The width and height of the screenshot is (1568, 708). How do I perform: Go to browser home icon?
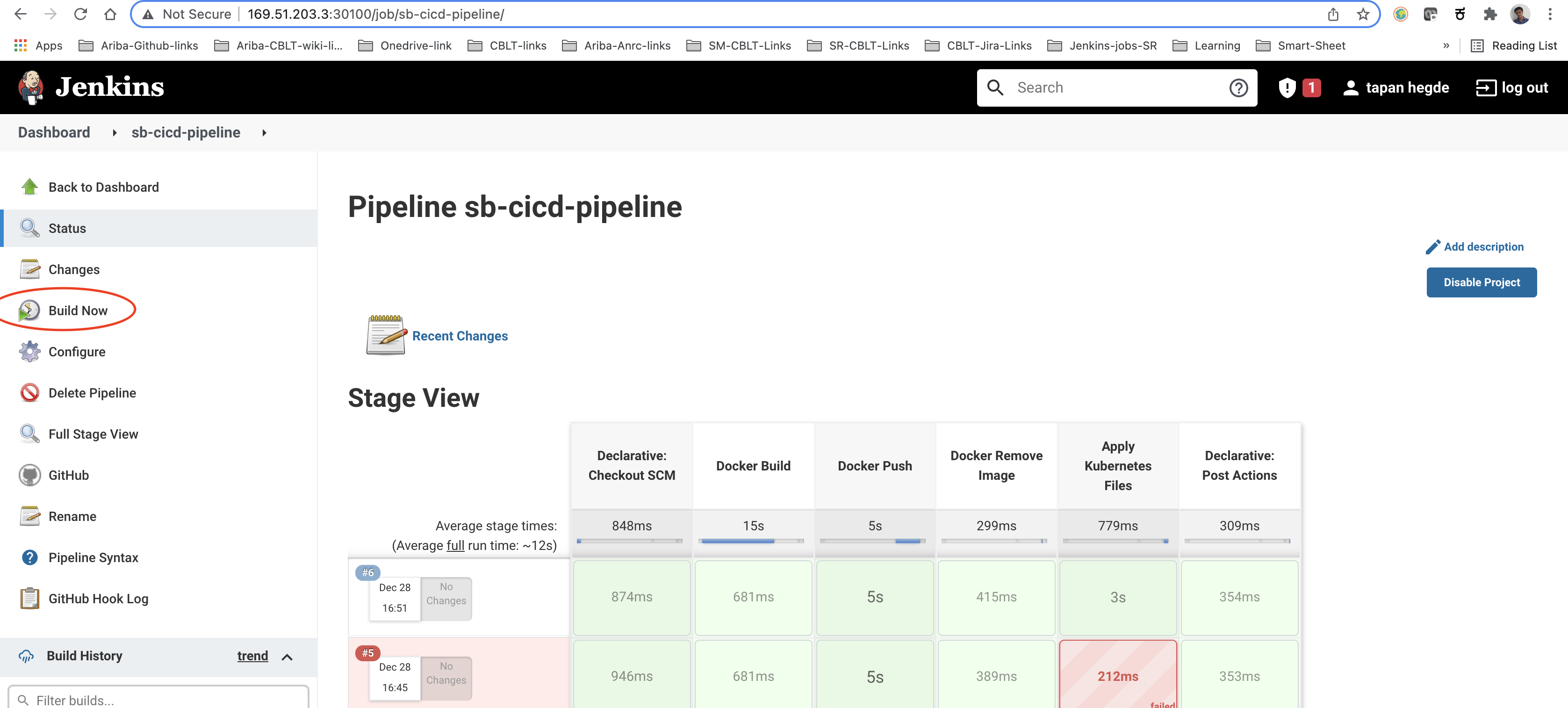pos(110,14)
